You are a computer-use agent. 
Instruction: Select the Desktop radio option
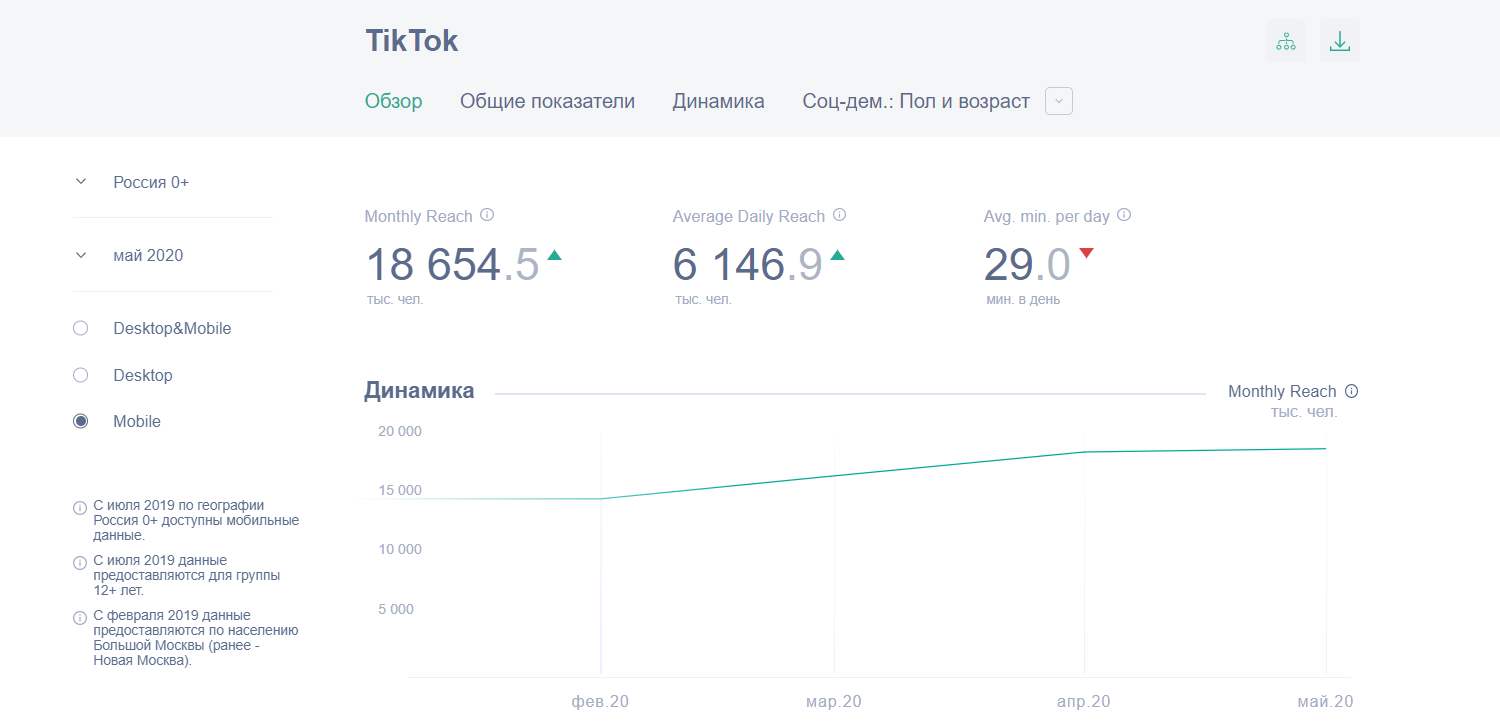click(81, 375)
